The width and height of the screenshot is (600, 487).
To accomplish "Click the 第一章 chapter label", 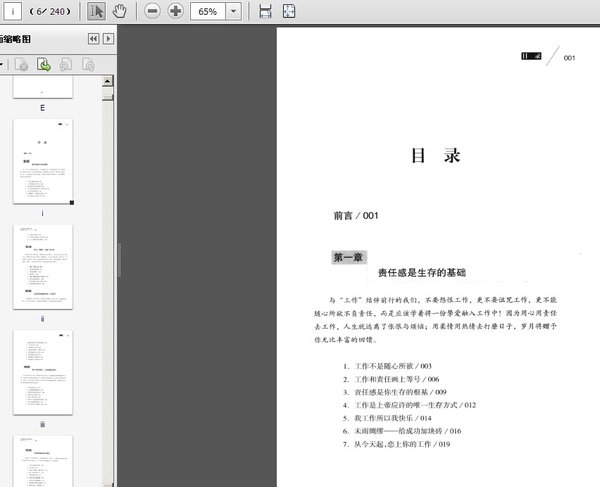I will click(349, 257).
